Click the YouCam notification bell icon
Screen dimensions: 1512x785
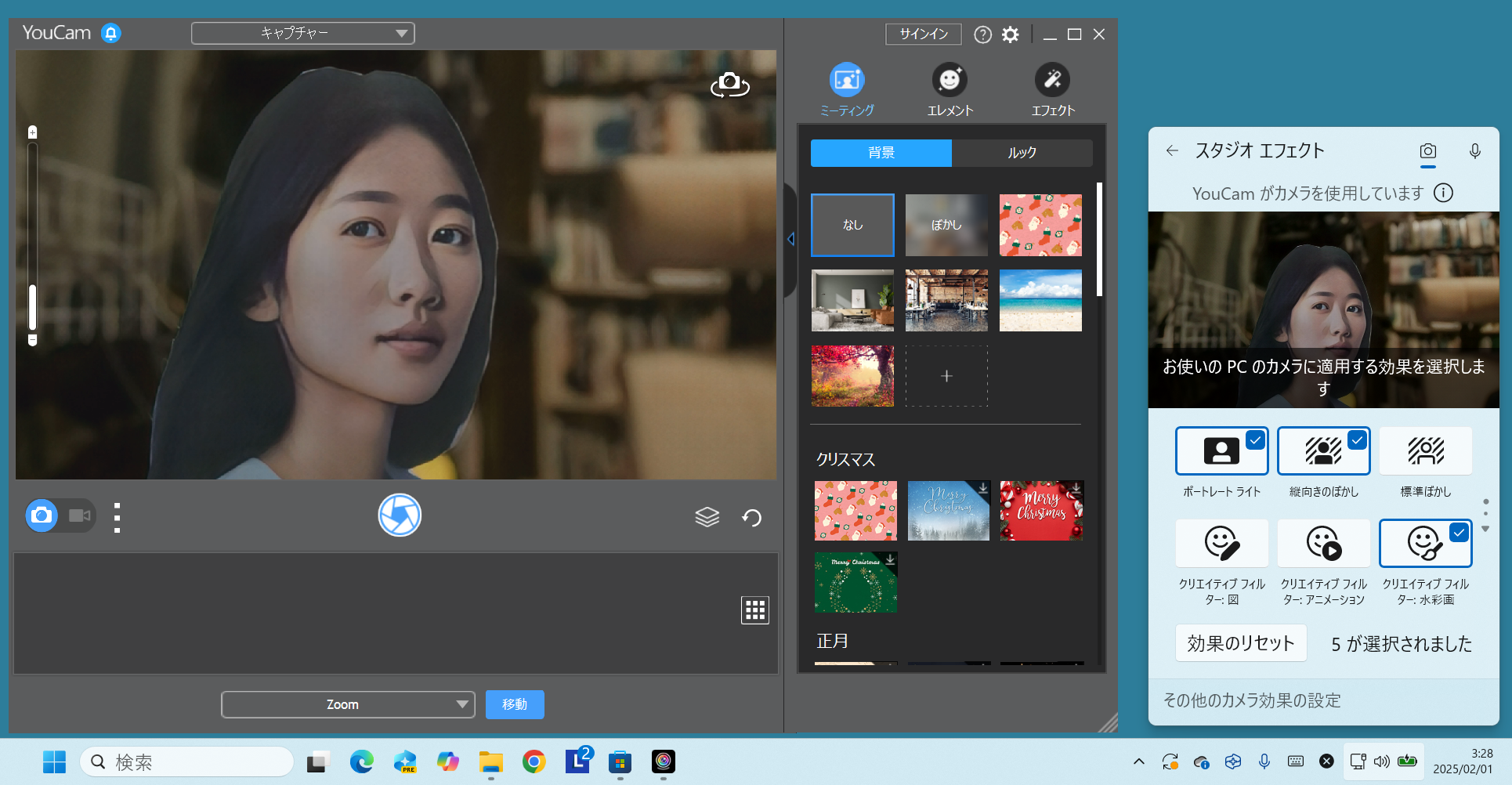(111, 34)
